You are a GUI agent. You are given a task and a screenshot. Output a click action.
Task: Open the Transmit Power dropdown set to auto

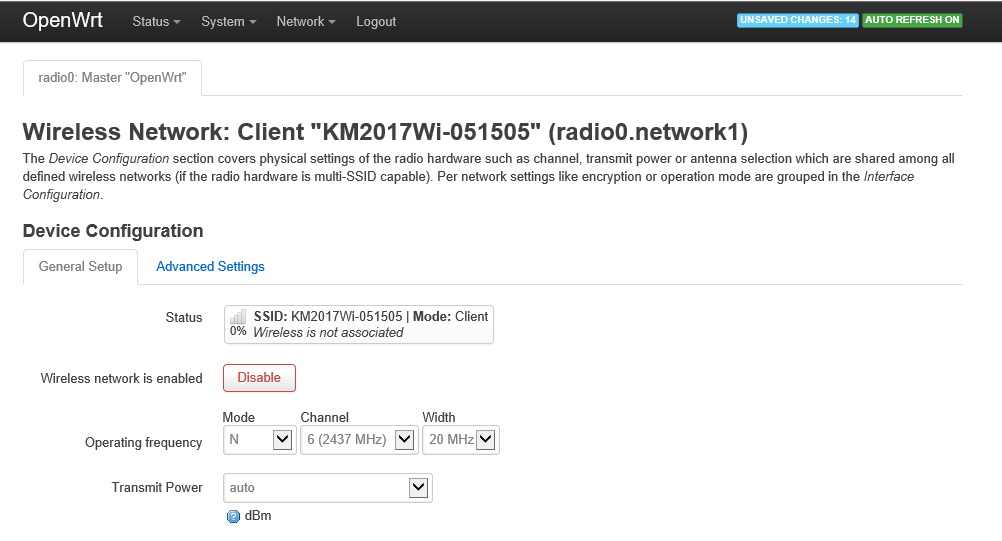[328, 487]
